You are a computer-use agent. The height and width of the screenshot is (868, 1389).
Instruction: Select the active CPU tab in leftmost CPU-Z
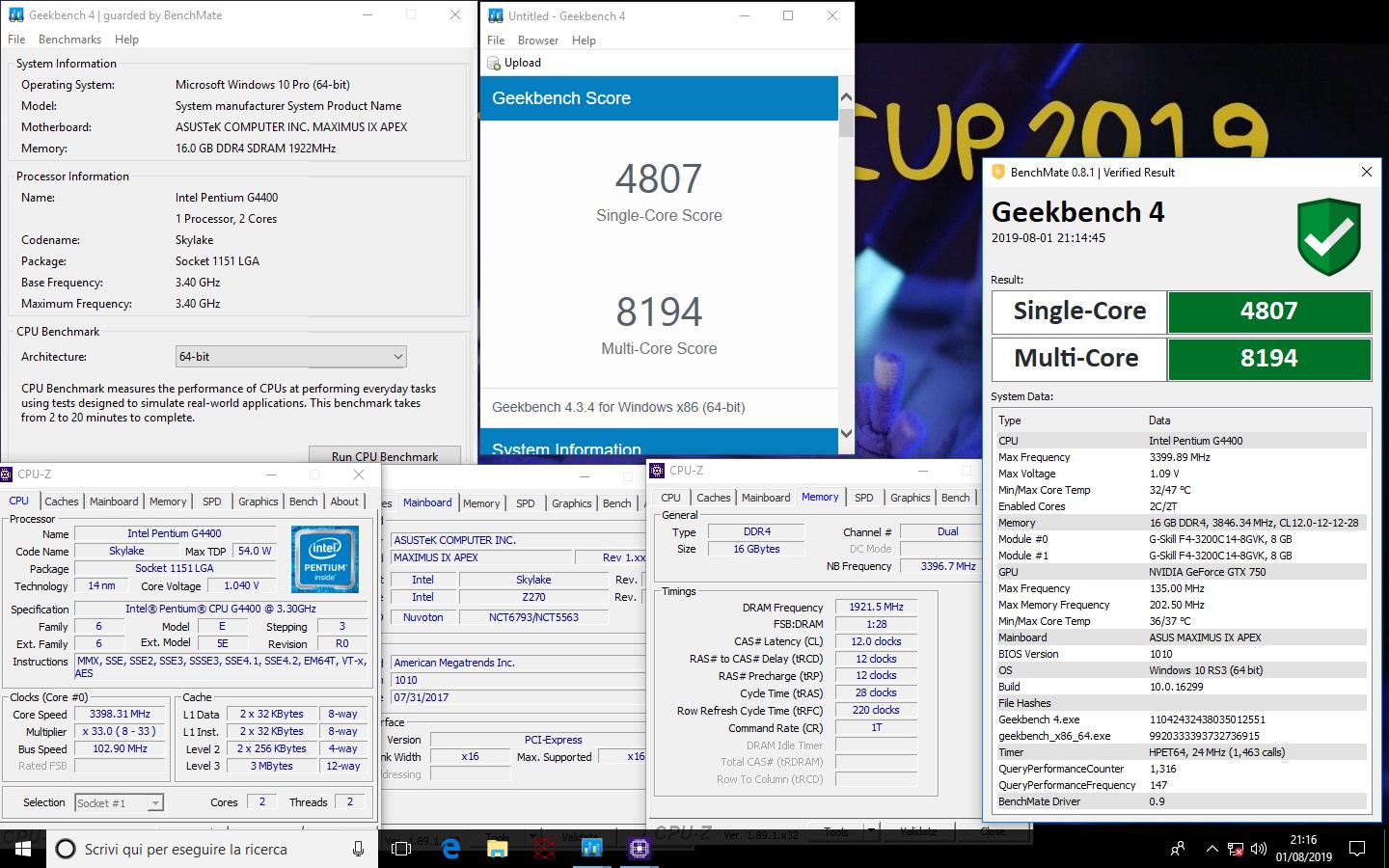point(18,501)
